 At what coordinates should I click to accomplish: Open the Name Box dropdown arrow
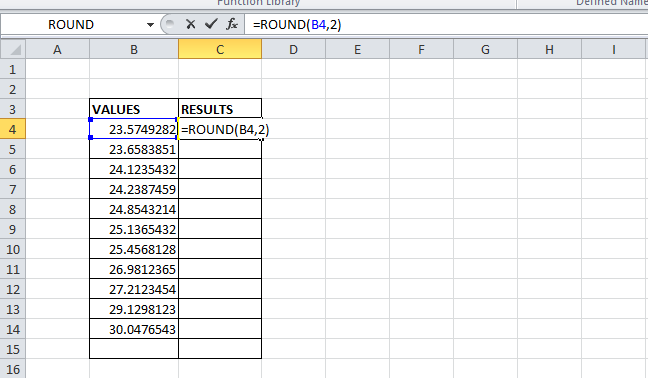pos(150,25)
